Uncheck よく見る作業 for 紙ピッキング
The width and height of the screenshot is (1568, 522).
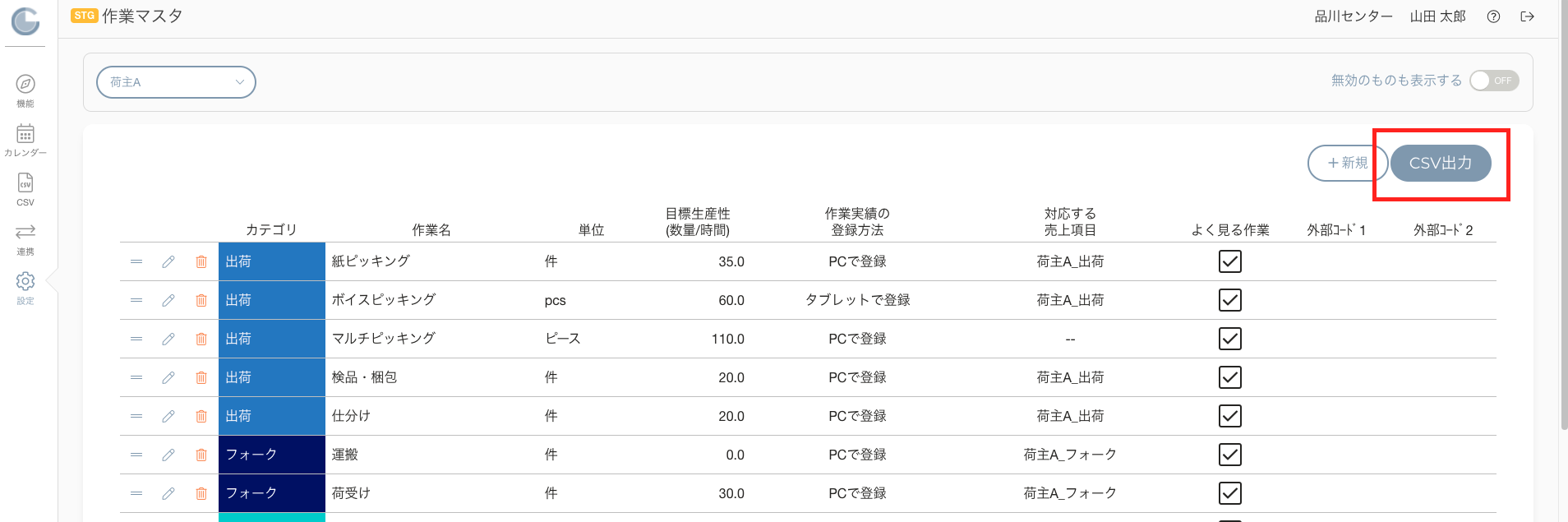1230,261
